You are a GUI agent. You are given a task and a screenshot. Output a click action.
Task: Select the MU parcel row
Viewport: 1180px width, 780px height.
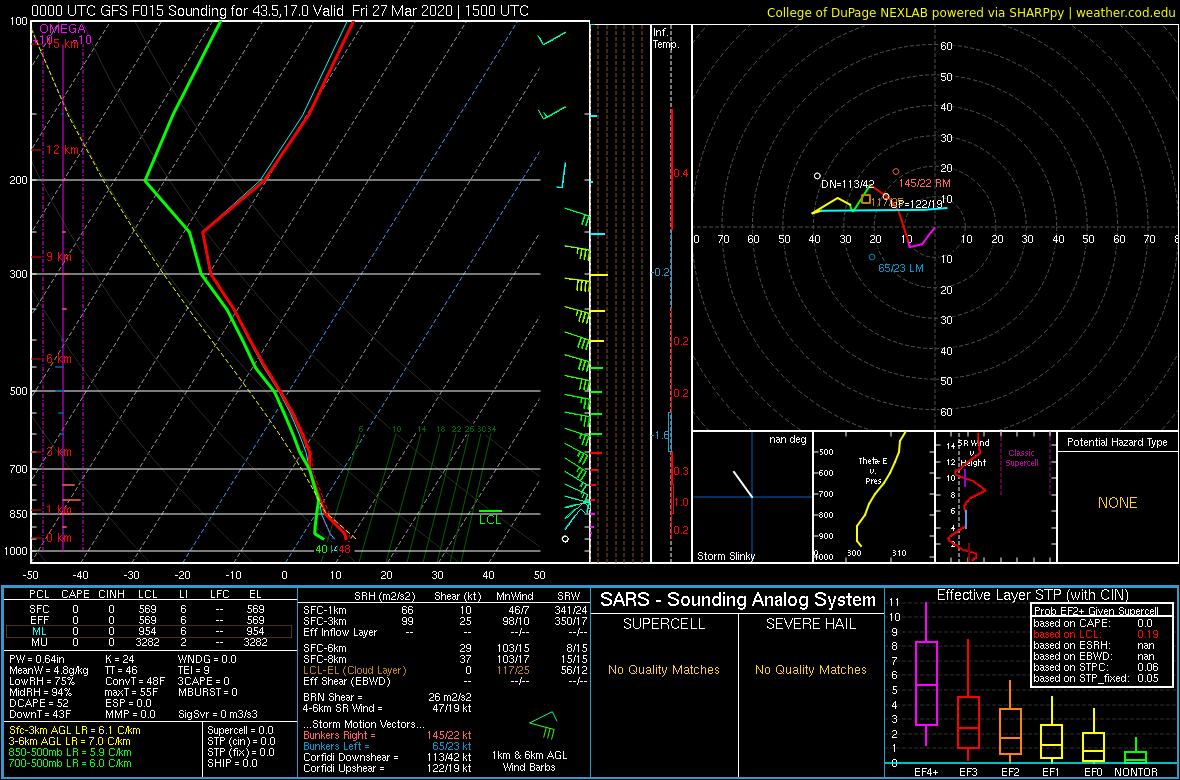(150, 642)
